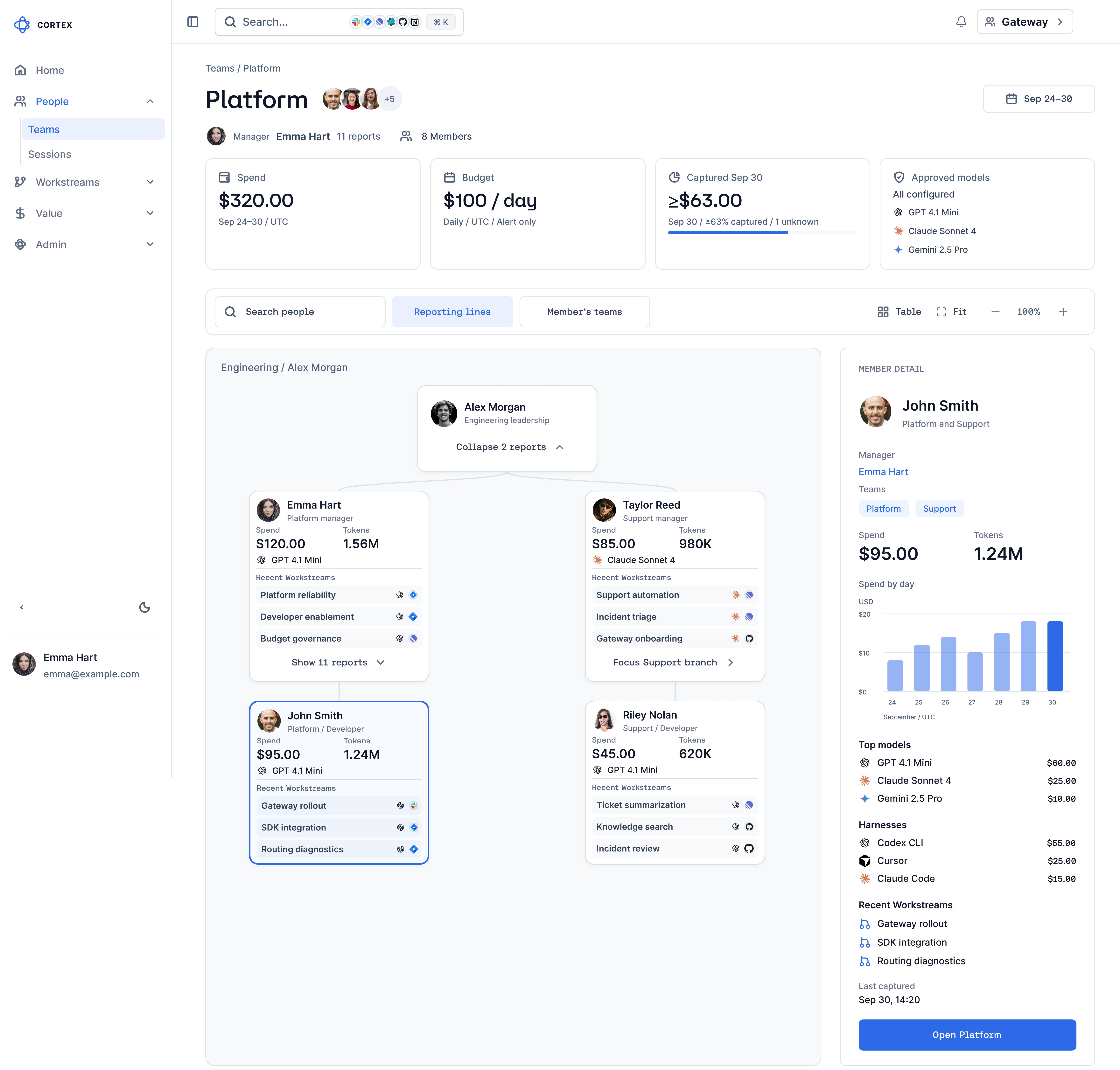The width and height of the screenshot is (1120, 1070).
Task: Click the global Search box
Action: (339, 22)
